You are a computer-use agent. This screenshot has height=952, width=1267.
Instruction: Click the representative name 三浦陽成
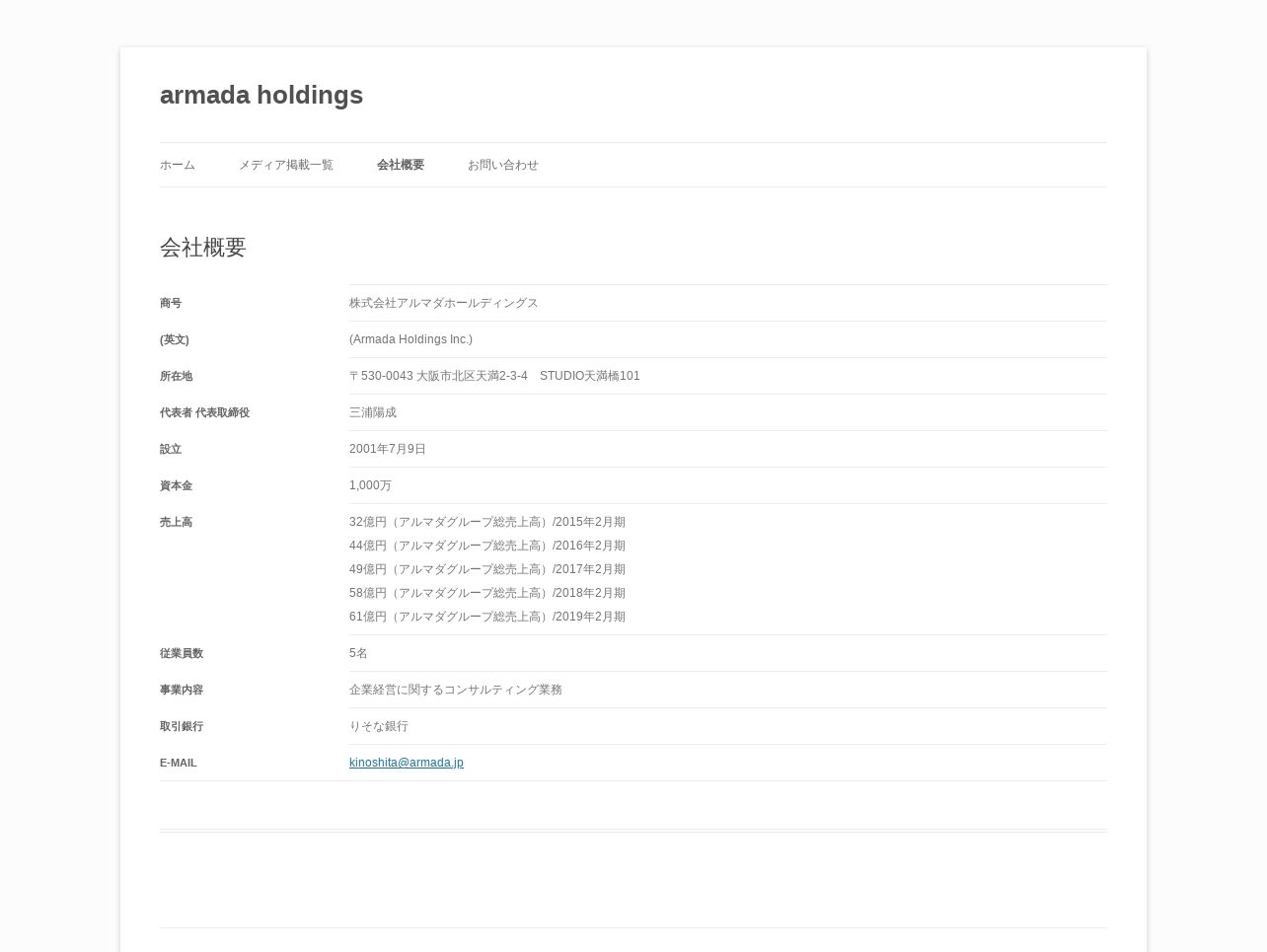point(373,412)
